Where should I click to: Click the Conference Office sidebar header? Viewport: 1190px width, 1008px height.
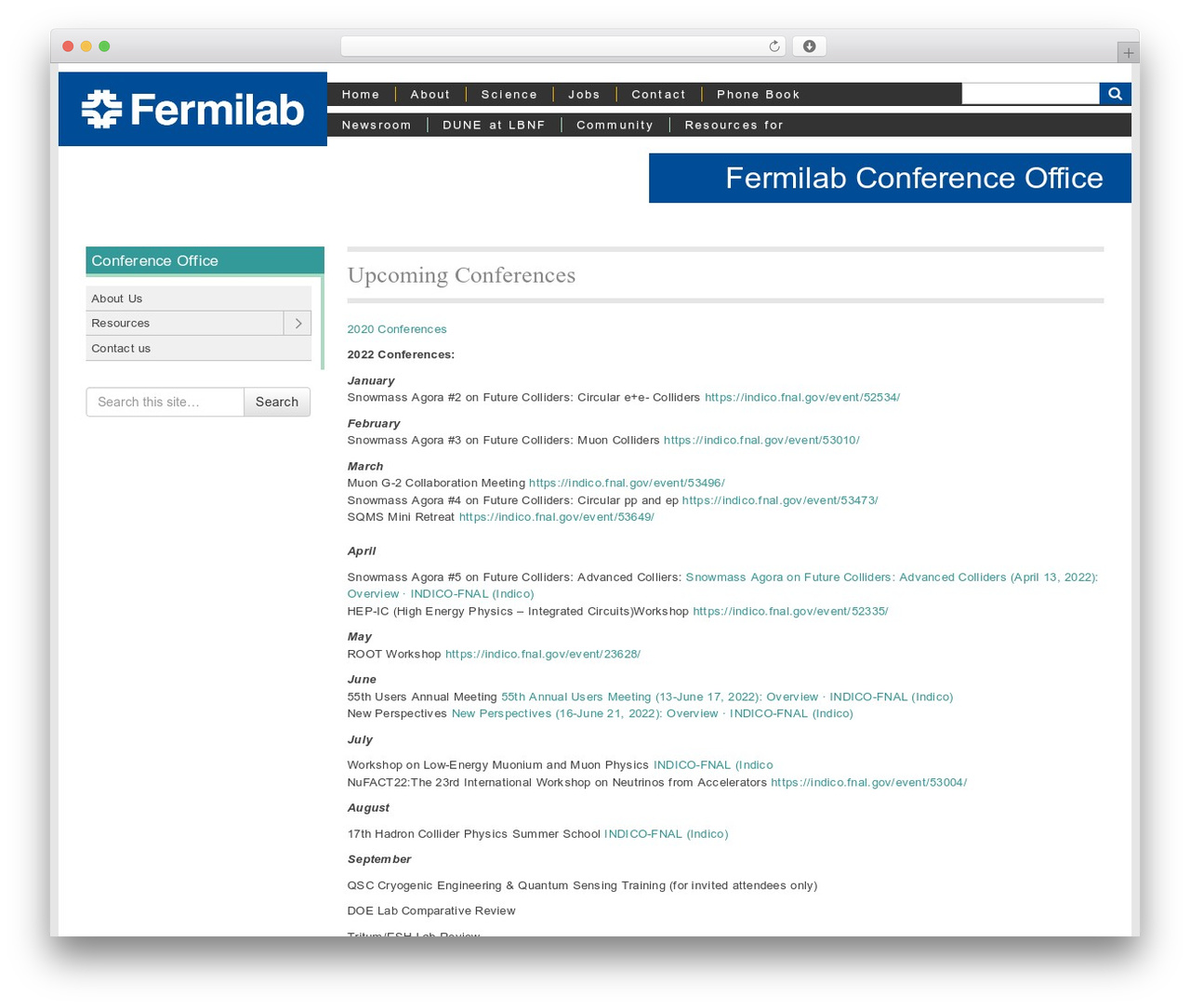point(205,260)
